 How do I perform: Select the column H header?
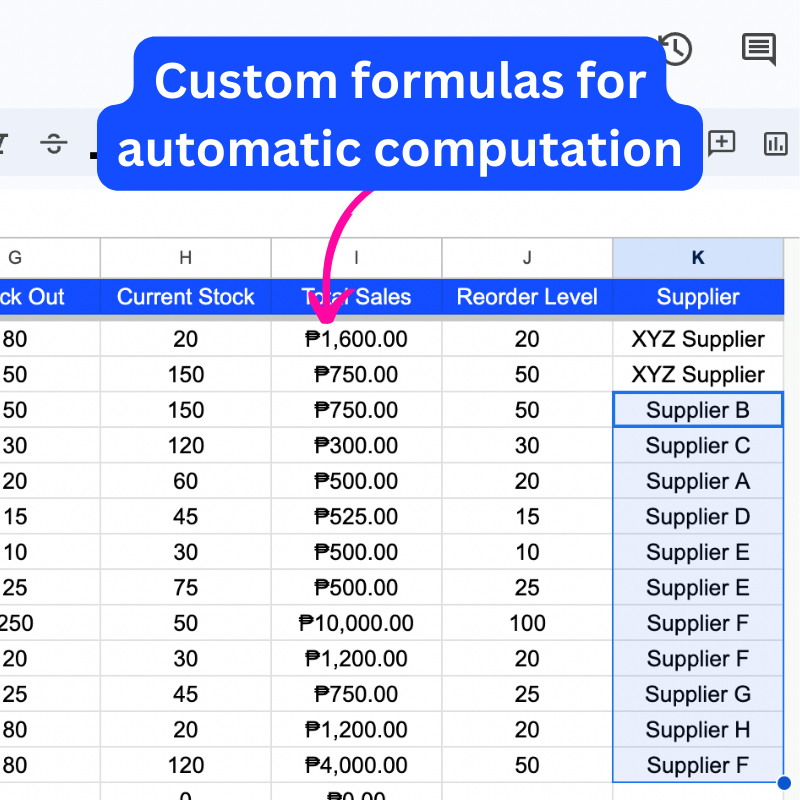pyautogui.click(x=185, y=258)
